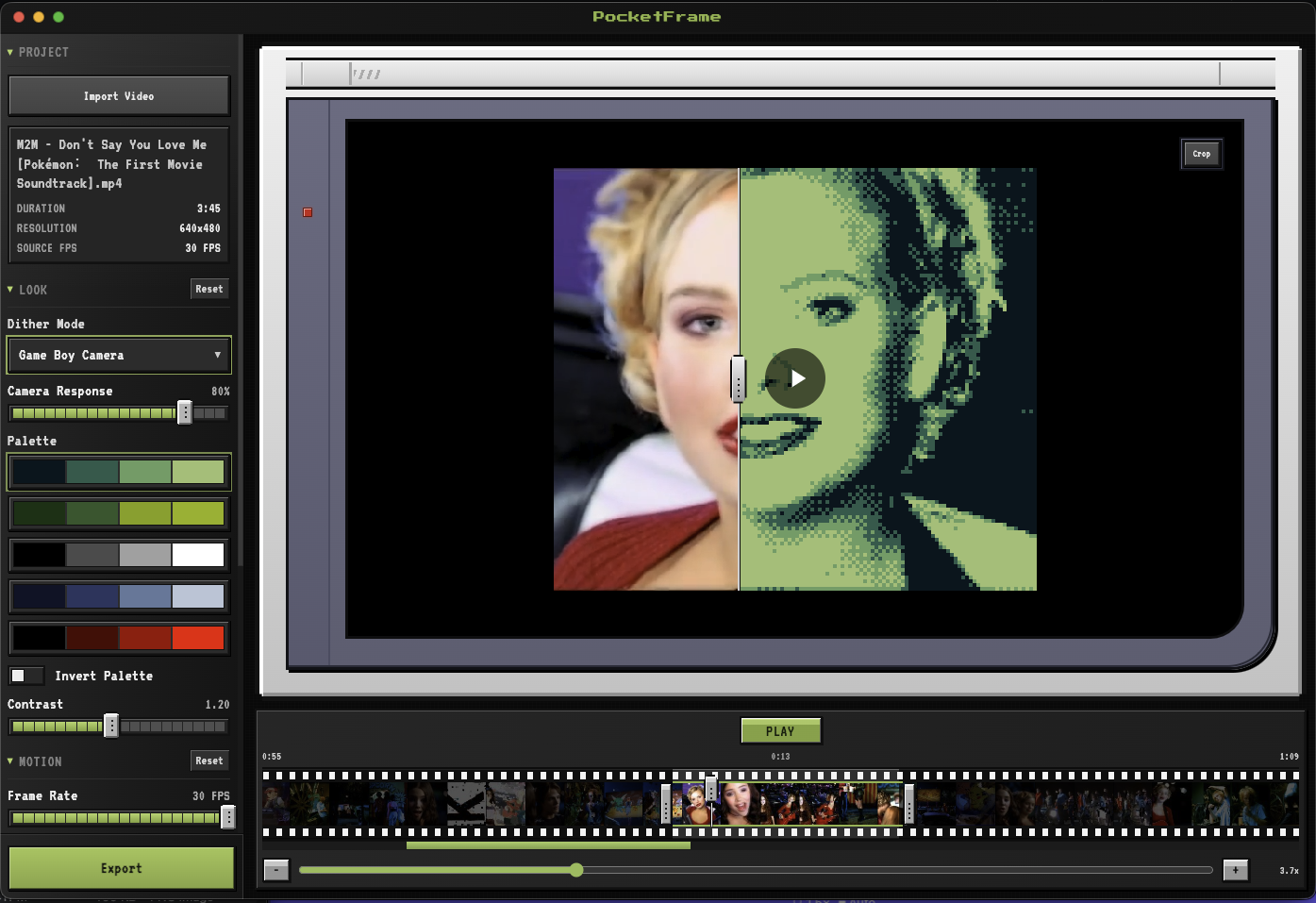Click the Frame Rate slider handle
Screen dimensions: 1316x903
(x=227, y=817)
